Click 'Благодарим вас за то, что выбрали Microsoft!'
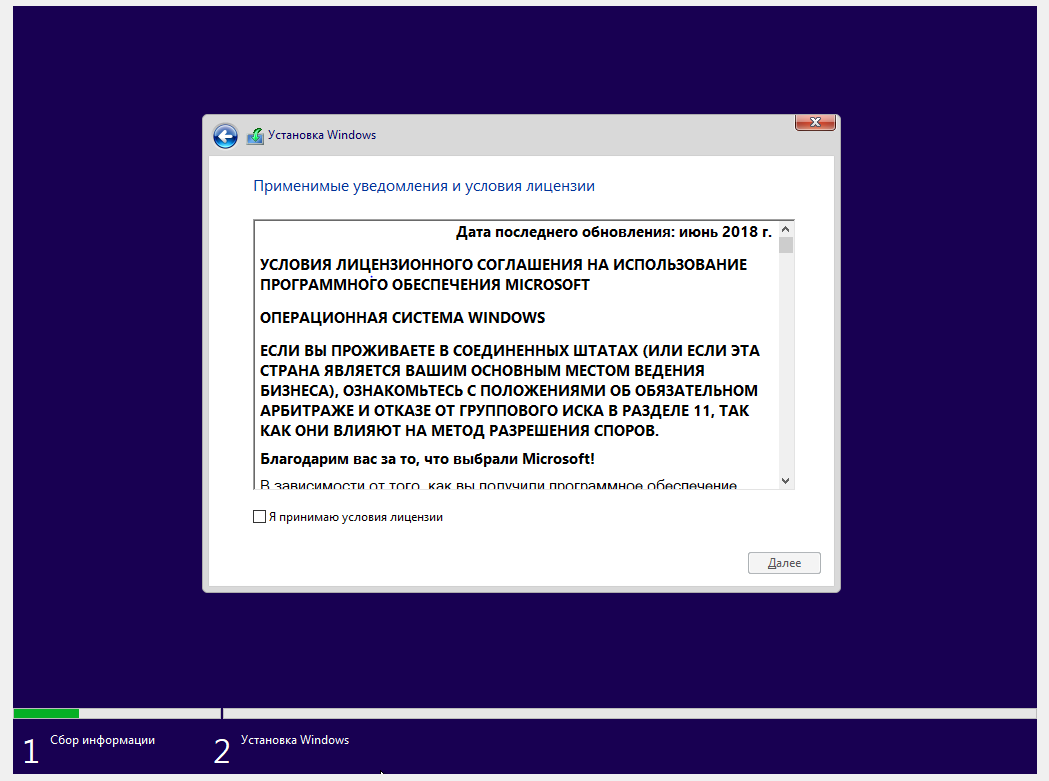Viewport: 1049px width, 781px height. (x=427, y=459)
